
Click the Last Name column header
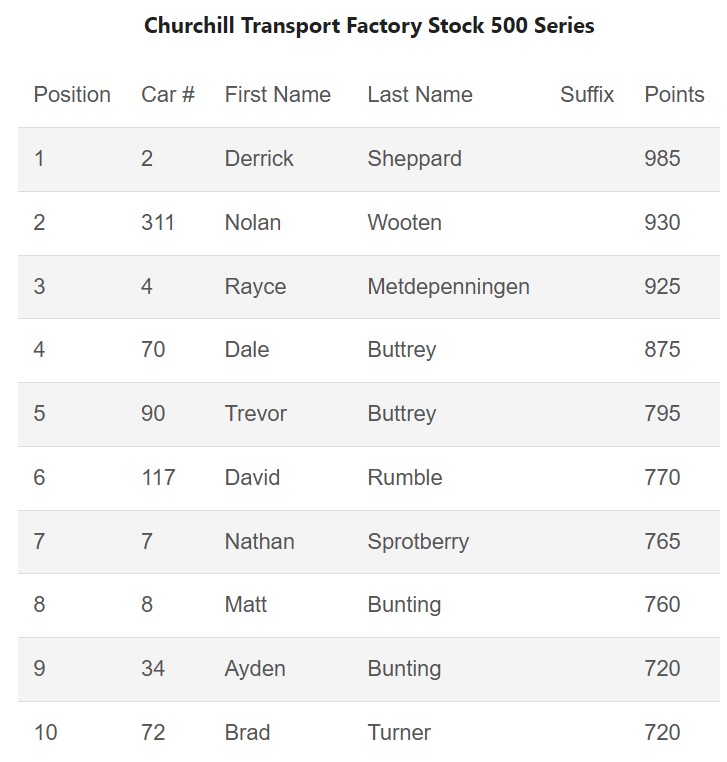[419, 95]
